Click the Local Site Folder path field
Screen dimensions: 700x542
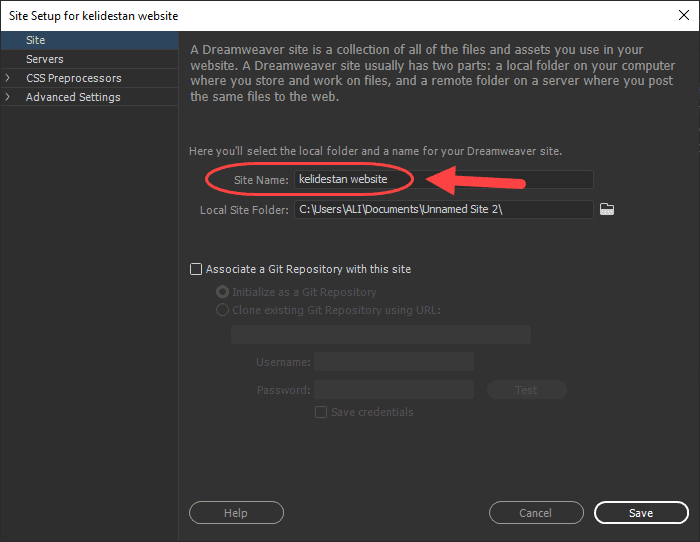click(444, 209)
